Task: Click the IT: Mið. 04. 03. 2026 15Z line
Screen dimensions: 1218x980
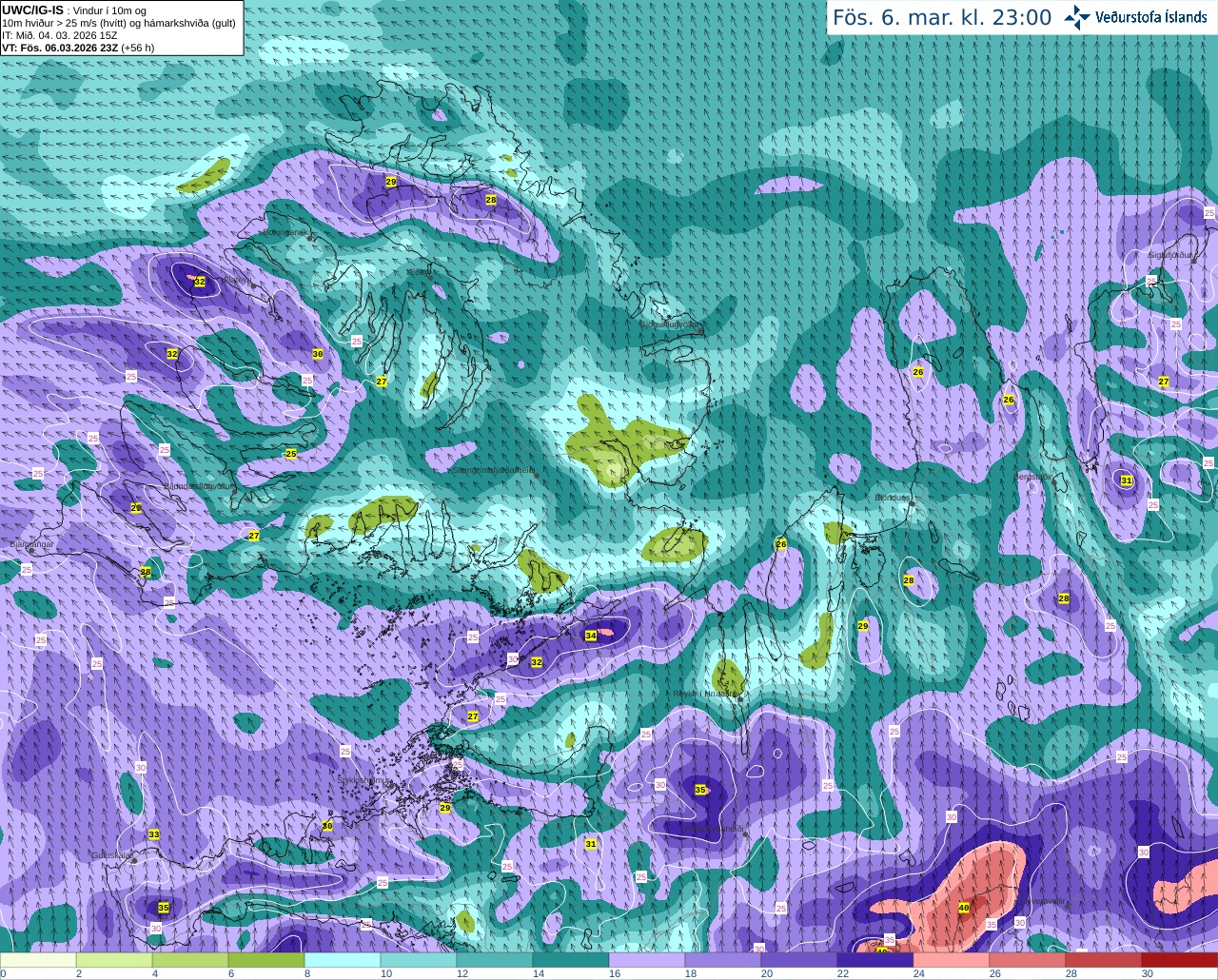Action: coord(60,35)
